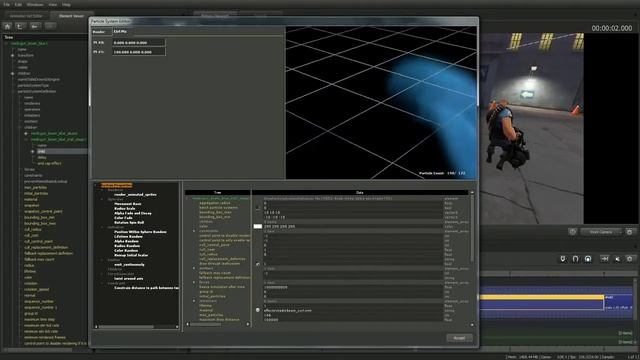This screenshot has width=640, height=360.
Task: Click the ripple-edit arrow-to-bar icon
Action: tap(604, 259)
